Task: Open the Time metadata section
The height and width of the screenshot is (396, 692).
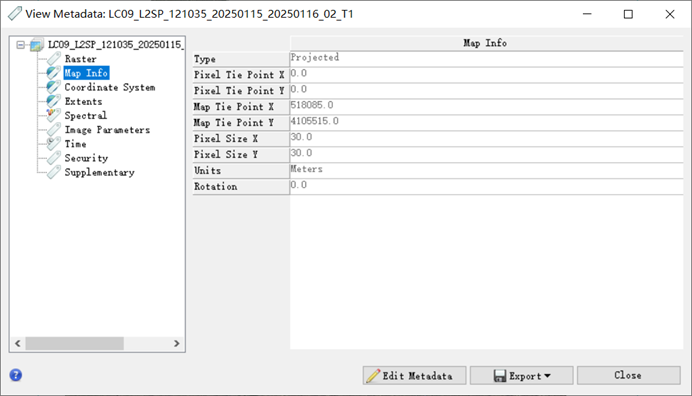Action: tap(75, 143)
